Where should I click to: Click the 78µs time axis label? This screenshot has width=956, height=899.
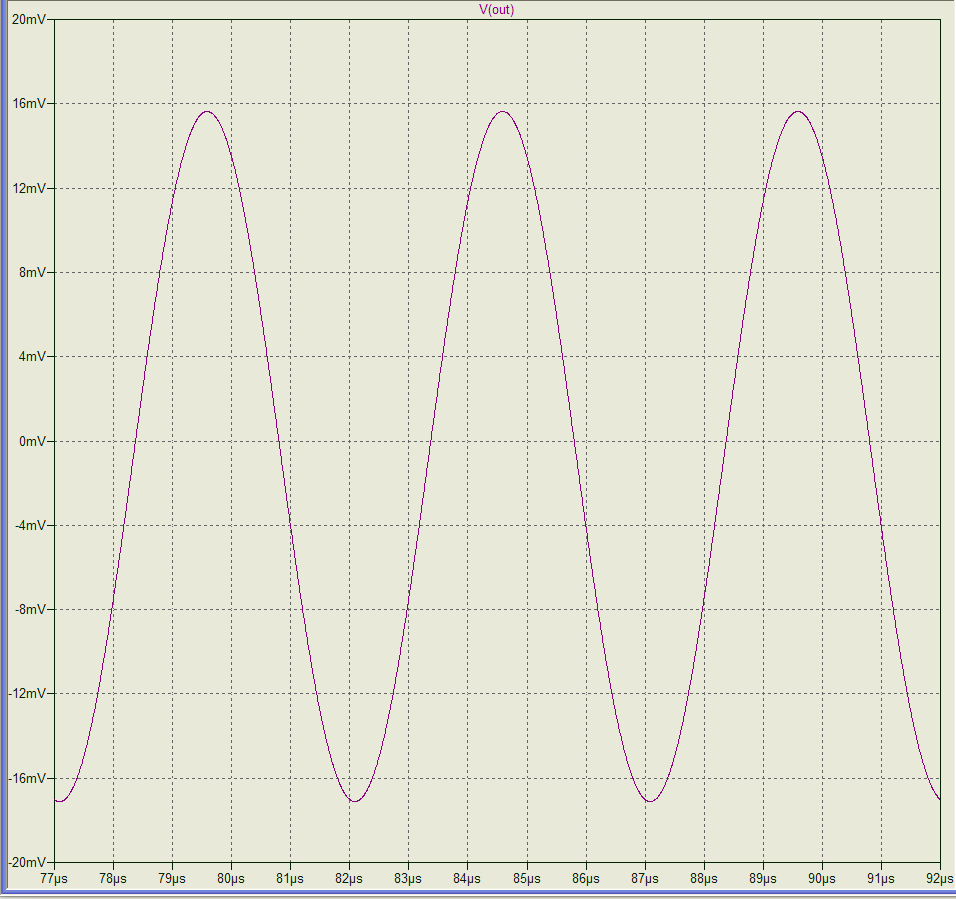coord(113,879)
